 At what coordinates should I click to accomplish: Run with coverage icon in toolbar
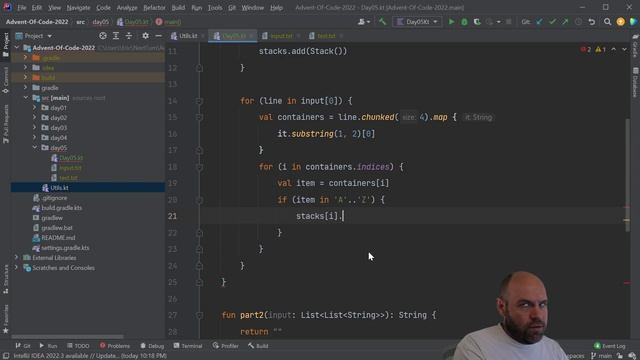(x=477, y=22)
